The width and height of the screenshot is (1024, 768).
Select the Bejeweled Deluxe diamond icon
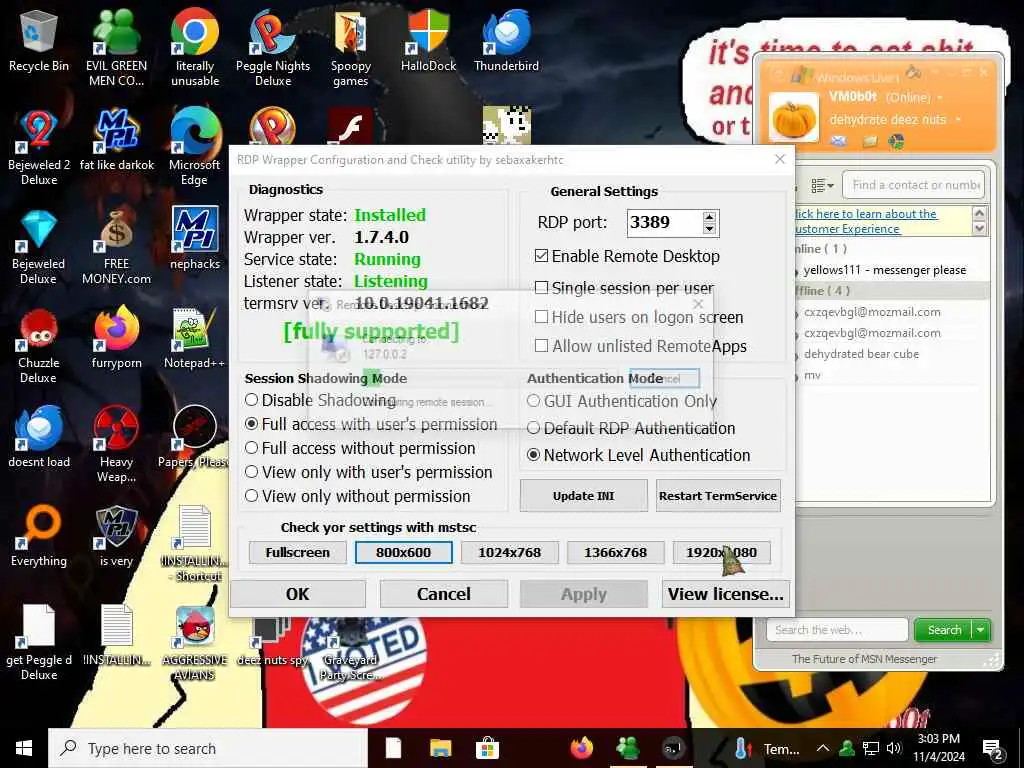[39, 246]
